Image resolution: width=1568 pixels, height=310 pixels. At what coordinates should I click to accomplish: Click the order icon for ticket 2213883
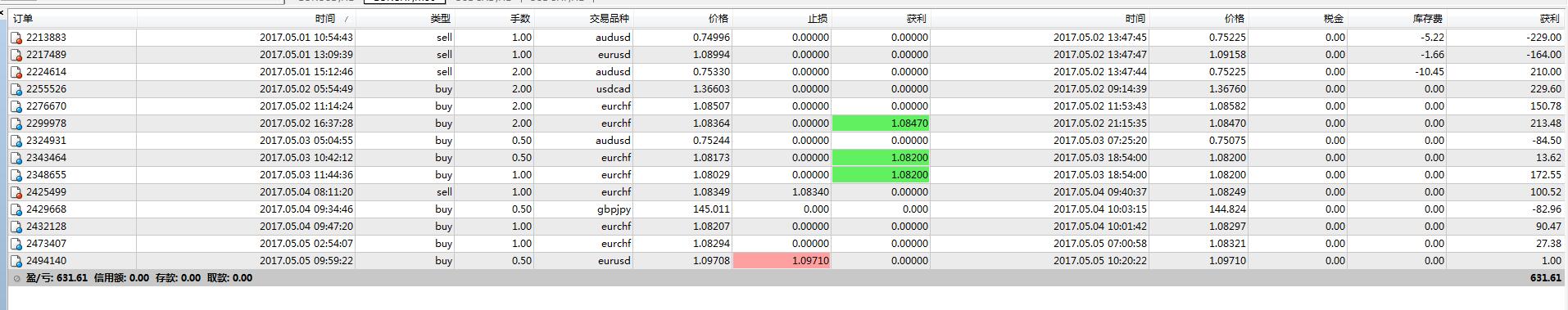[x=16, y=38]
